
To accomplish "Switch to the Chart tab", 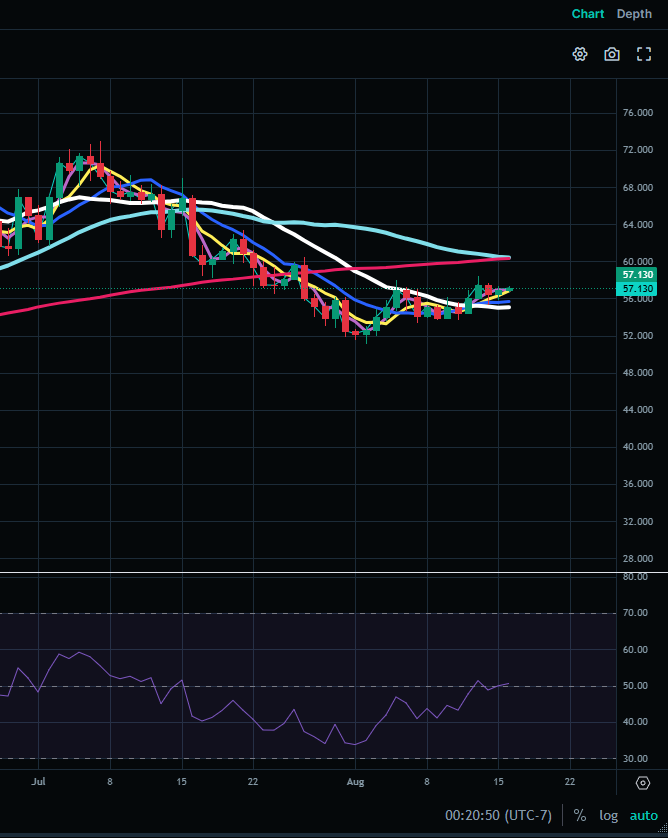I will tap(588, 14).
